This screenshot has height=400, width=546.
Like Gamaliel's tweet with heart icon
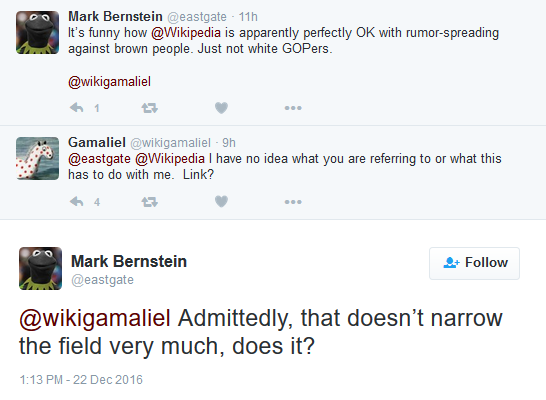pyautogui.click(x=221, y=202)
